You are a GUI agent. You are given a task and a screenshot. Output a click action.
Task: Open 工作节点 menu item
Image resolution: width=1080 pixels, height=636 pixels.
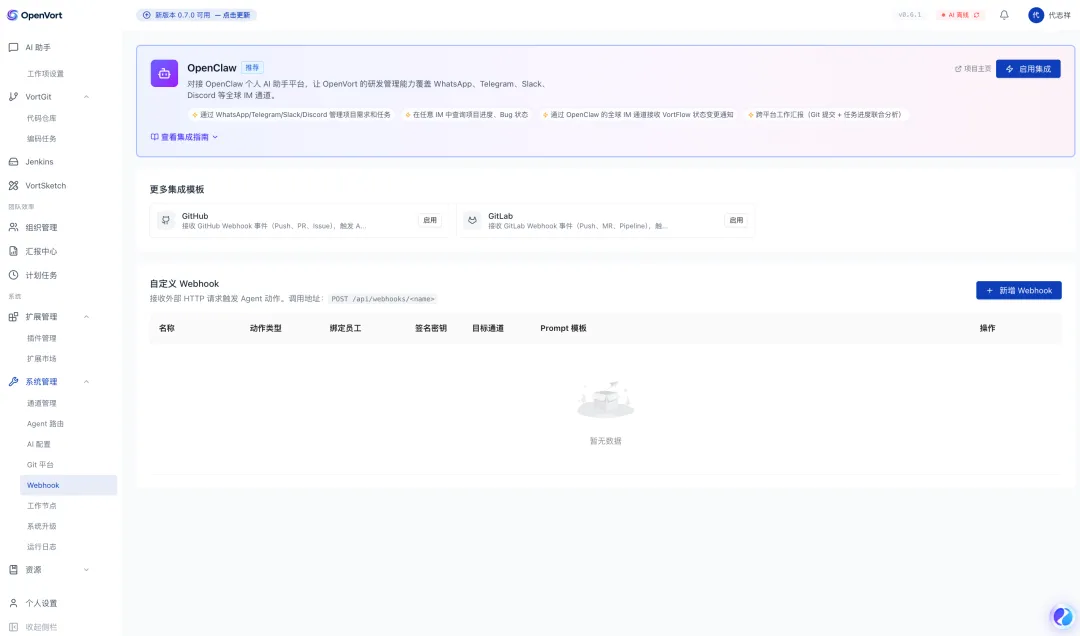tap(41, 506)
